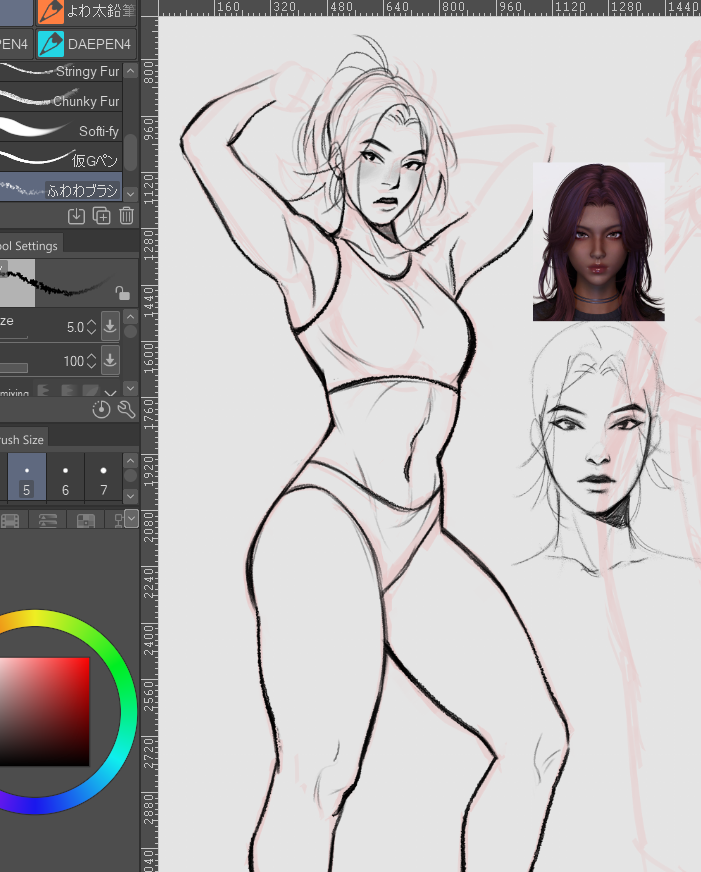Choose the Stringy Fur brush

pyautogui.click(x=61, y=71)
